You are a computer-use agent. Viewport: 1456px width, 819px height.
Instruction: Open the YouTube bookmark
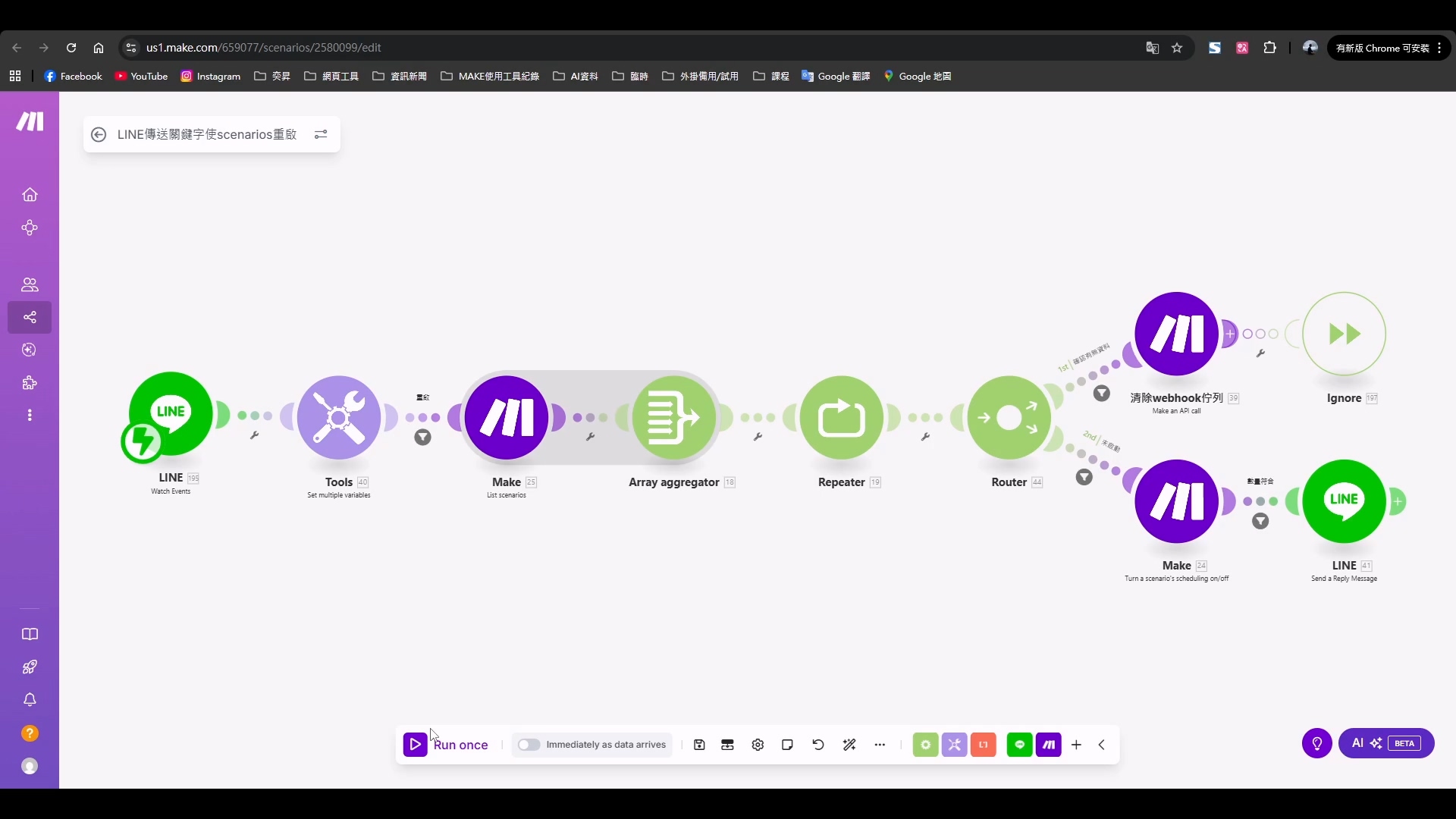click(141, 76)
